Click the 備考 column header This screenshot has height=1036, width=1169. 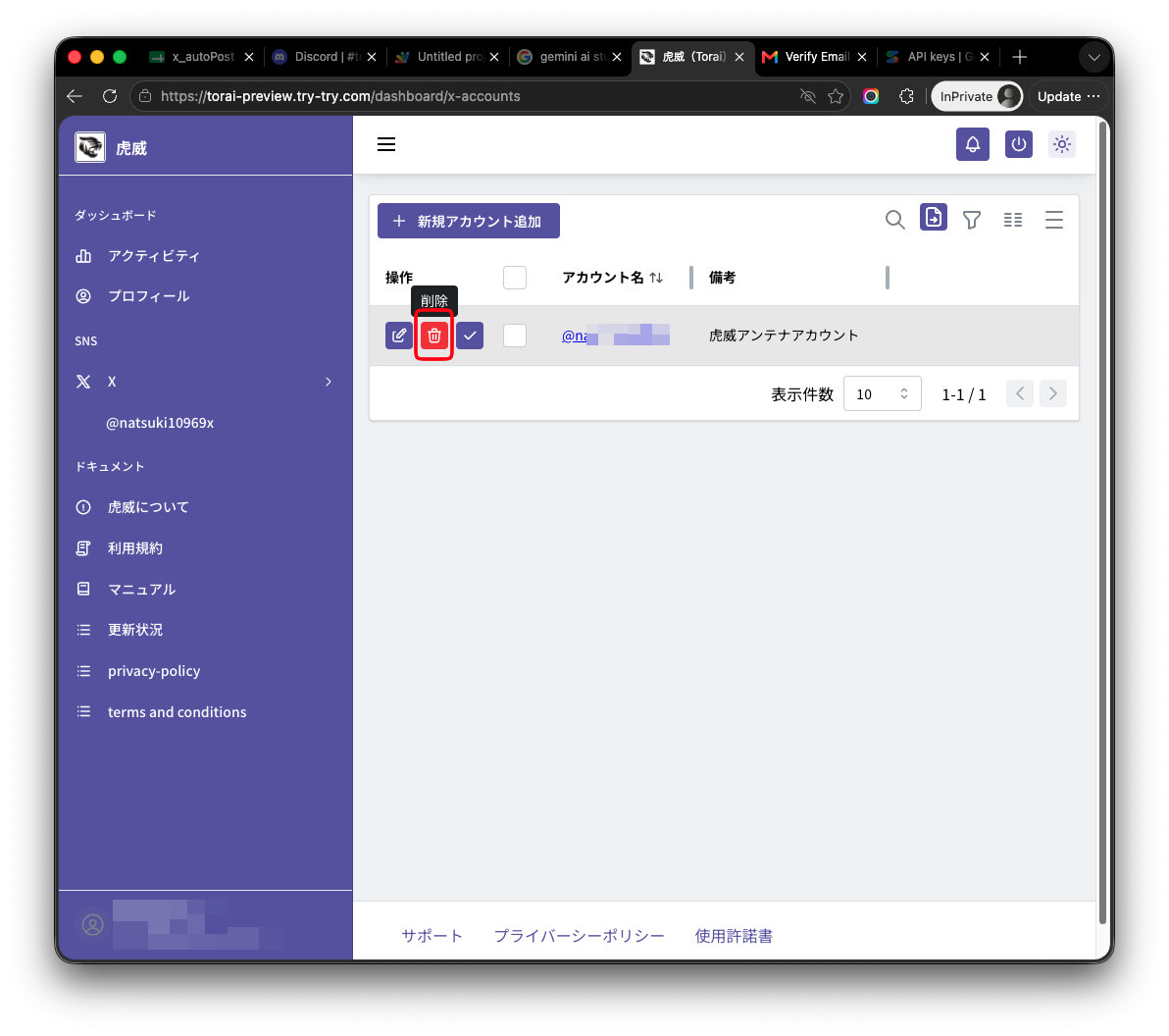click(x=722, y=278)
